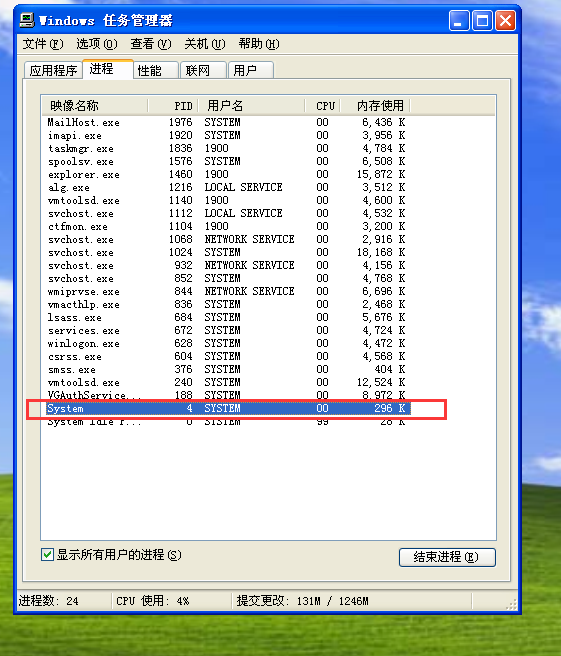Screen dimensions: 561x656
Task: Switch to the 性能 tab
Action: click(156, 70)
